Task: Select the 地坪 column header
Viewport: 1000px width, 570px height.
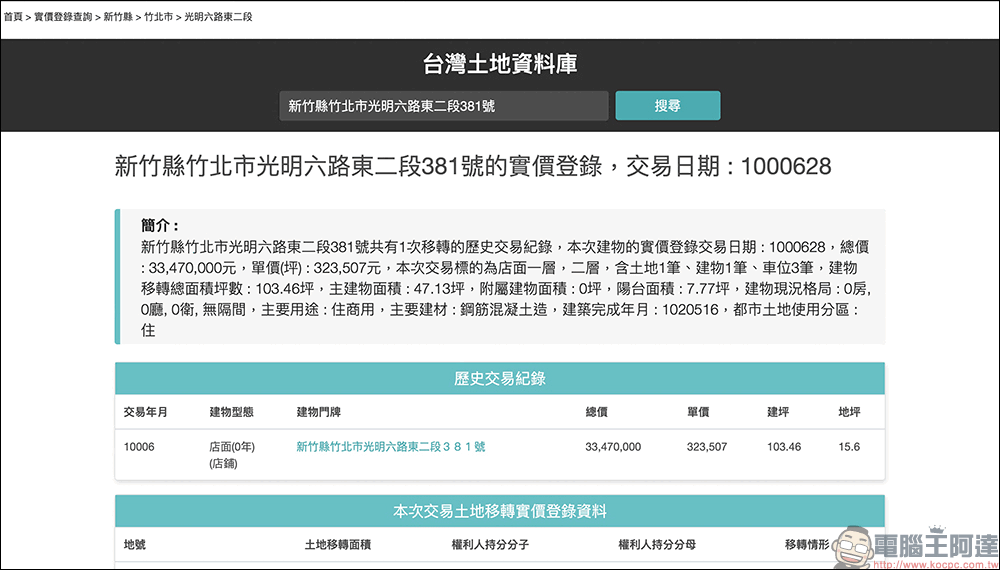Action: click(849, 412)
